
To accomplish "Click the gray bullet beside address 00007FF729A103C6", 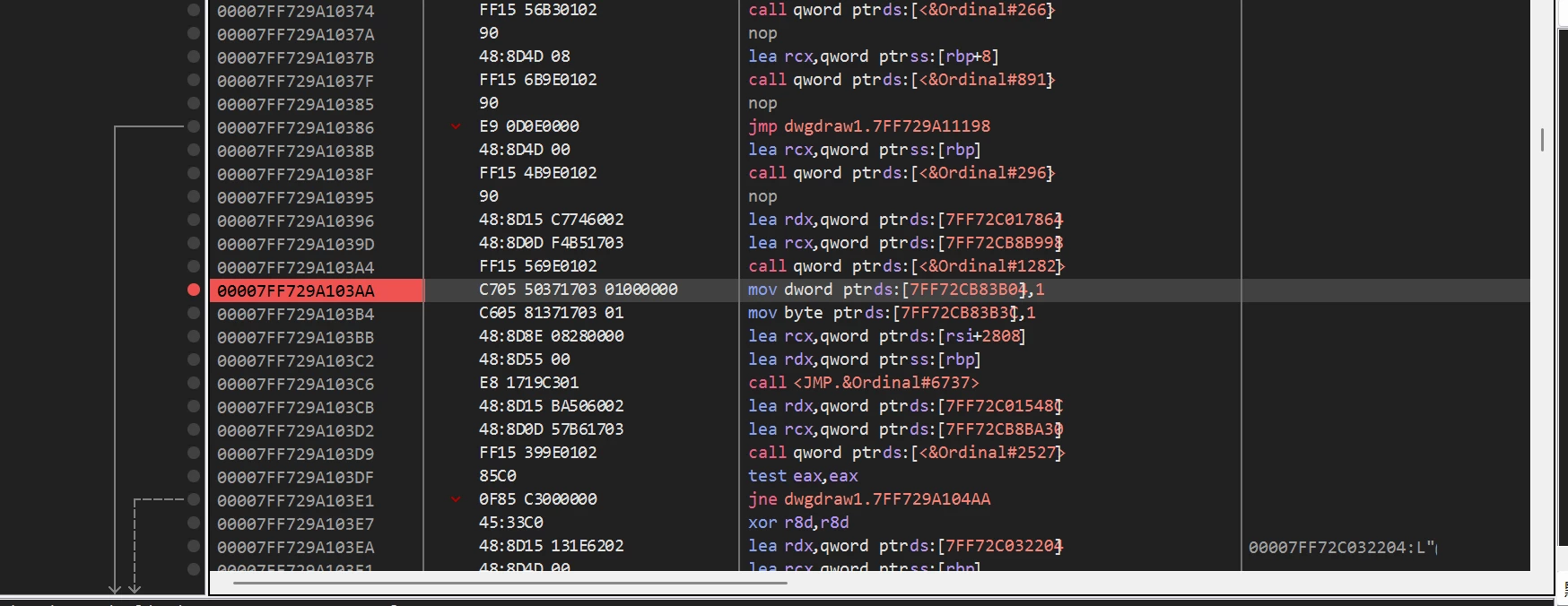I will pyautogui.click(x=193, y=383).
